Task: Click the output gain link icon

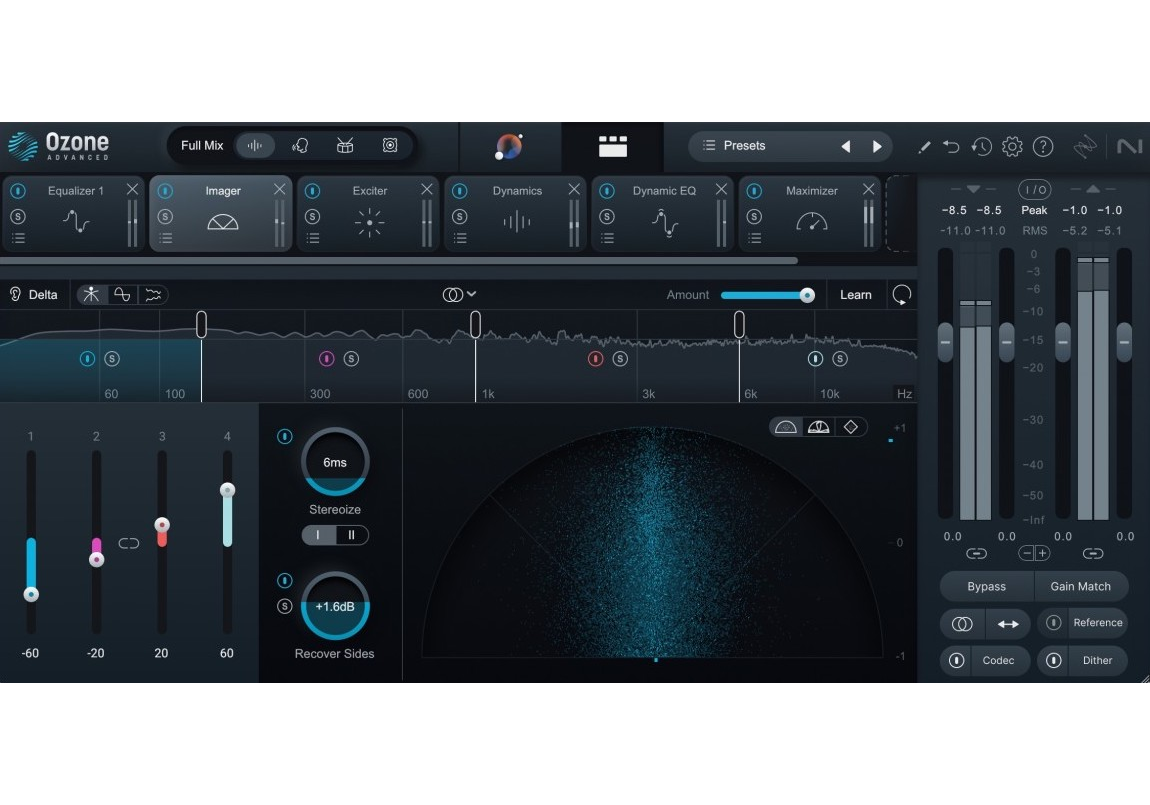Action: [x=1093, y=554]
